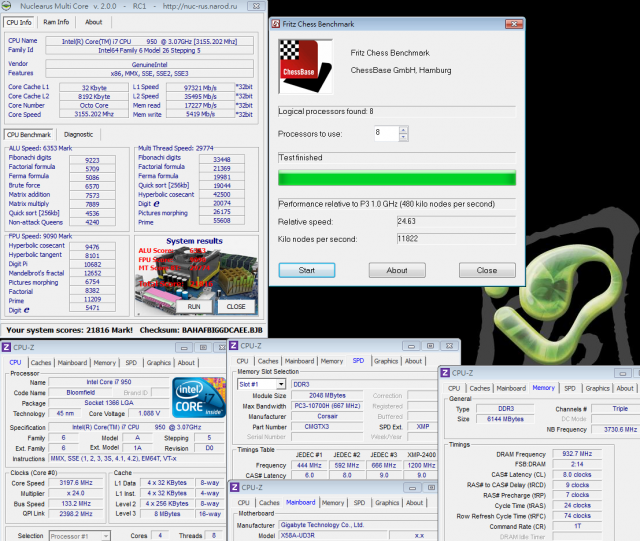Switch to the Diagnostic tab in Nuclearus
The height and width of the screenshot is (541, 640).
click(78, 134)
